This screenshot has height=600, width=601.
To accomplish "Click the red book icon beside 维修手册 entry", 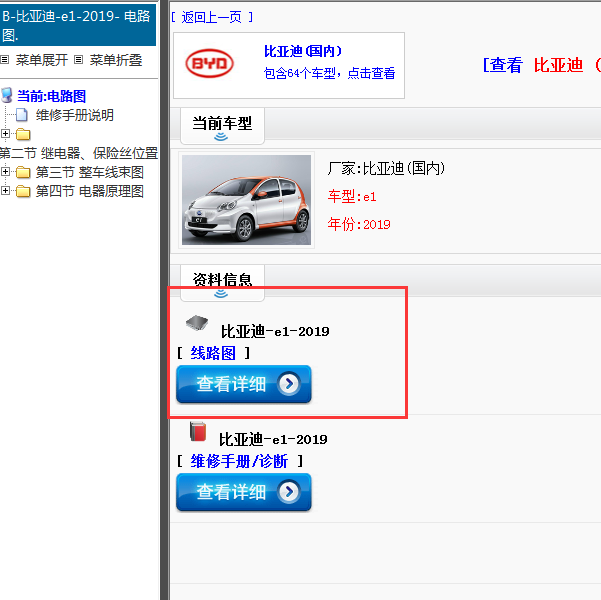I will (198, 432).
